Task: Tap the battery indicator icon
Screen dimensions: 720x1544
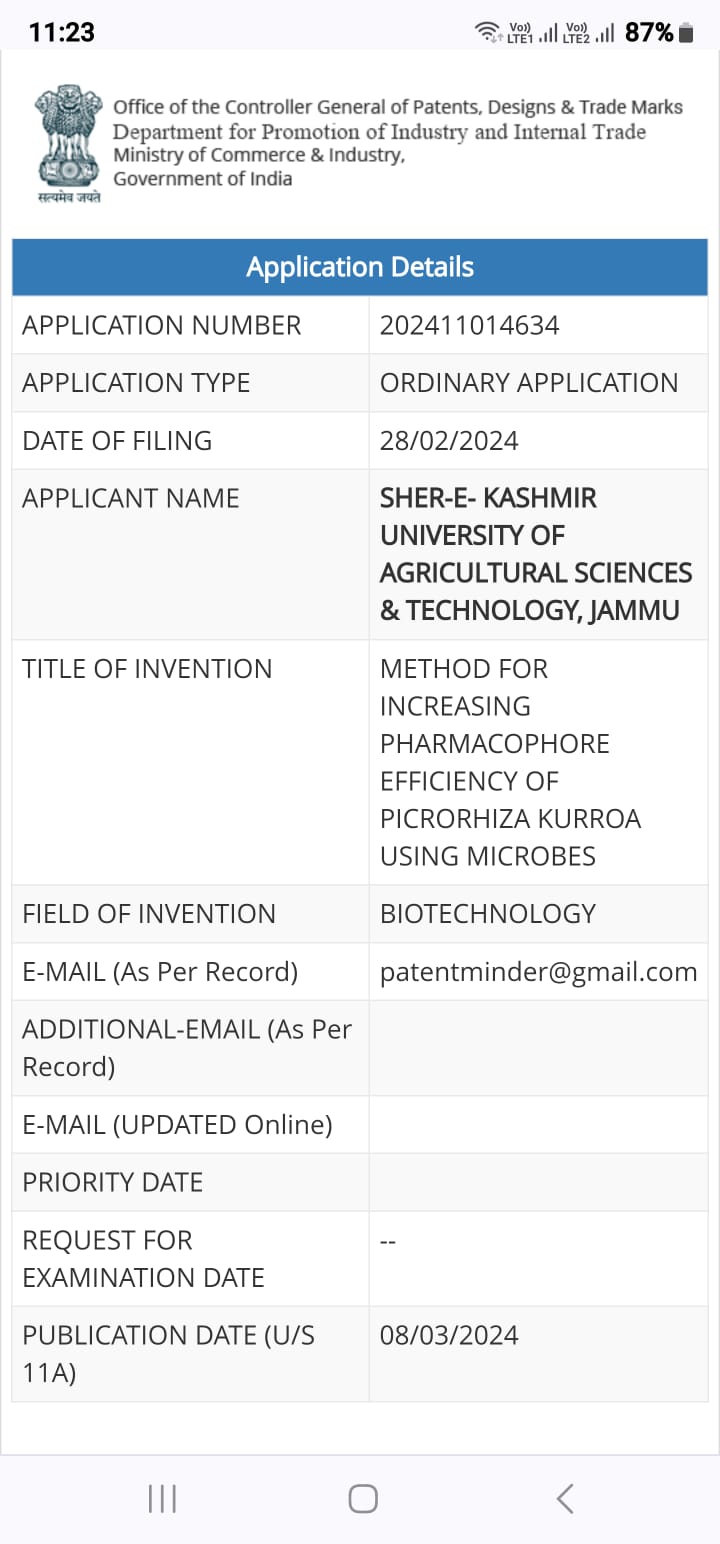Action: tap(686, 33)
